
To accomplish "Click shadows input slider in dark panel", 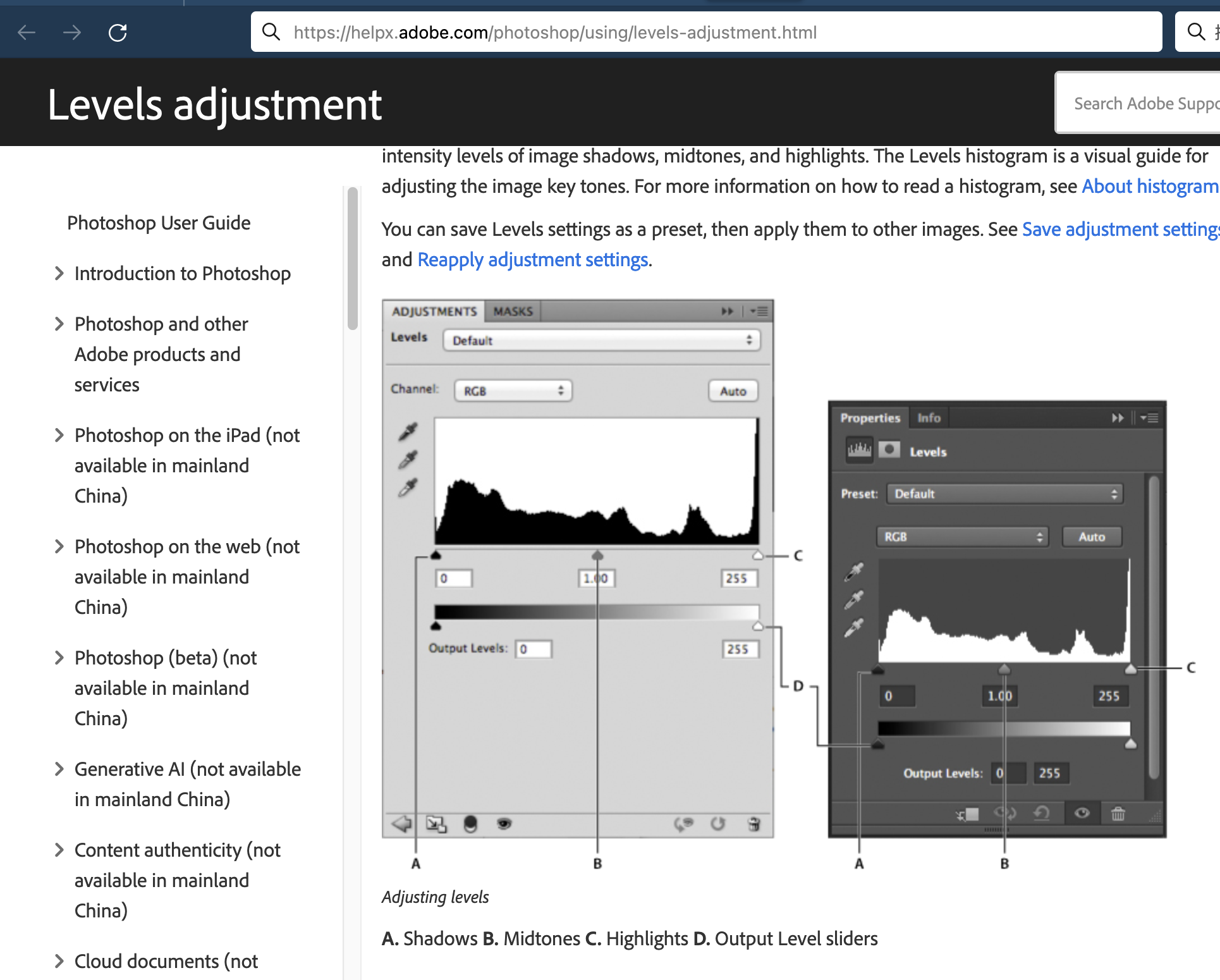I will point(878,670).
